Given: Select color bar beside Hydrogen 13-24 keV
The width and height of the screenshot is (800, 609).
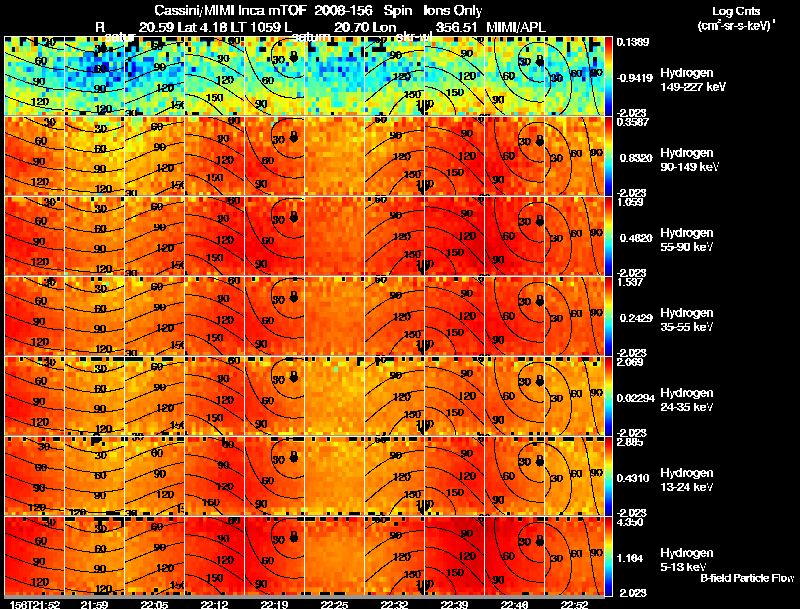Looking at the screenshot, I should (x=609, y=476).
